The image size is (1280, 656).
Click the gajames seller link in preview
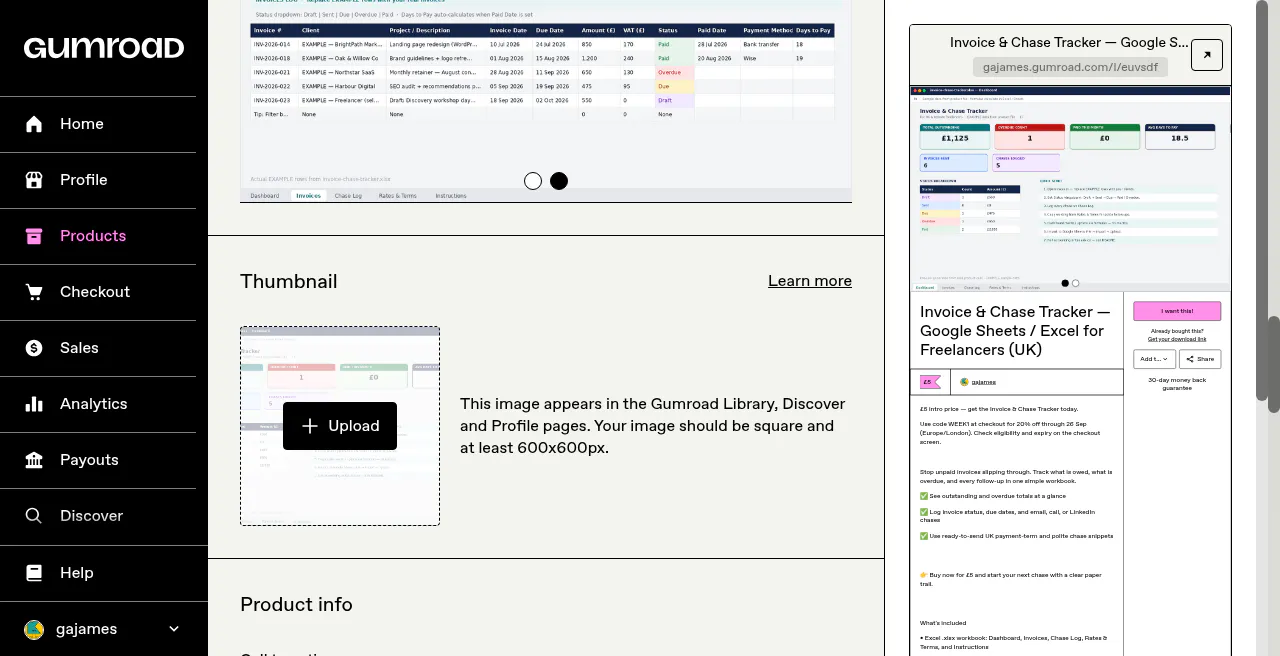(x=984, y=382)
